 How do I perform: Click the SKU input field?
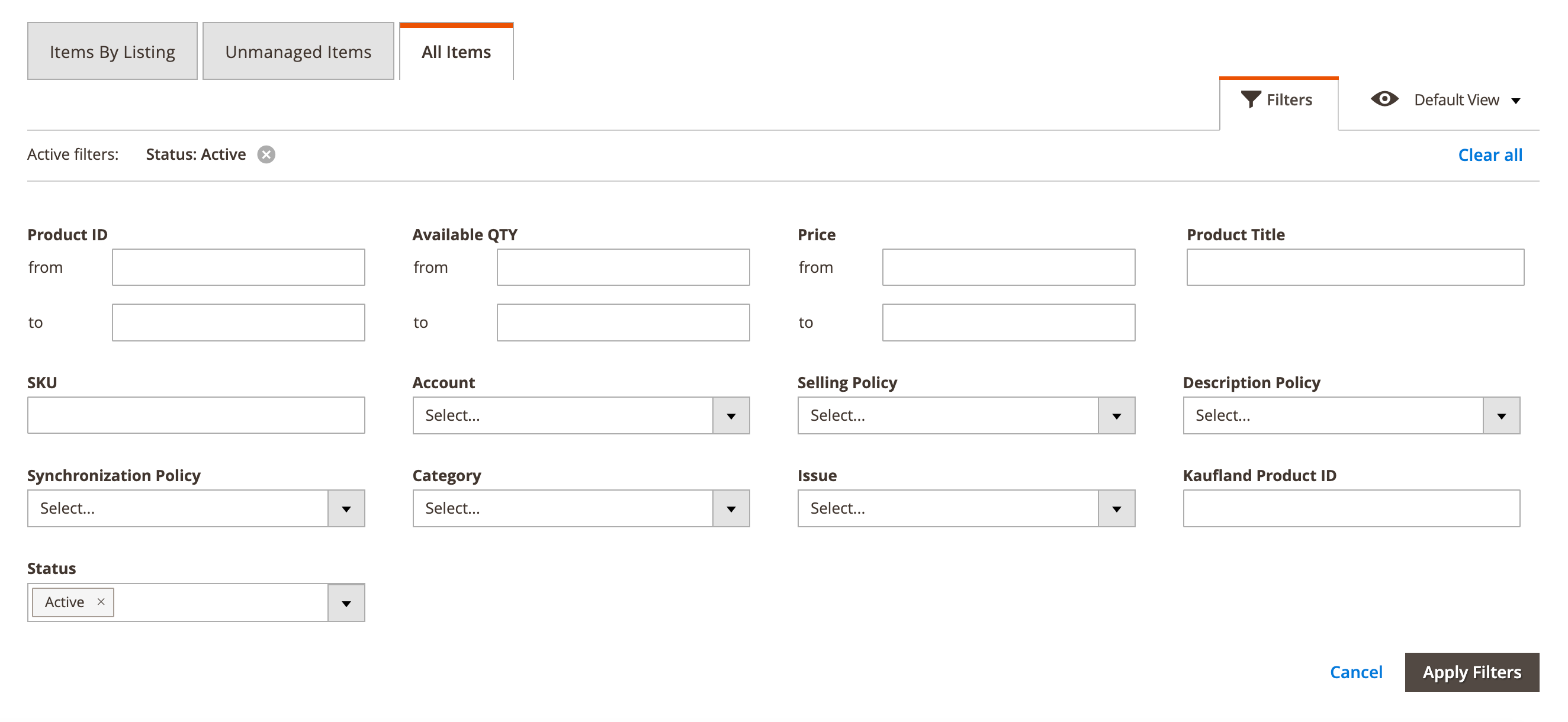tap(196, 415)
